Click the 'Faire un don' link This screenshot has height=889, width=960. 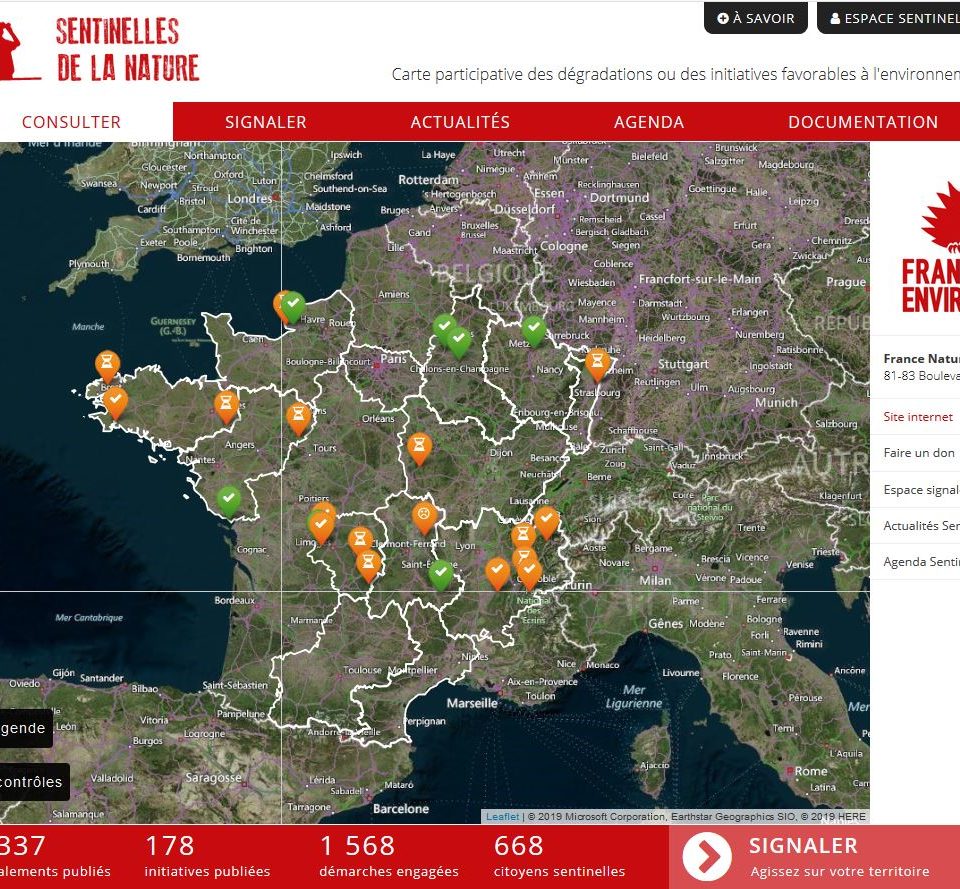click(919, 453)
